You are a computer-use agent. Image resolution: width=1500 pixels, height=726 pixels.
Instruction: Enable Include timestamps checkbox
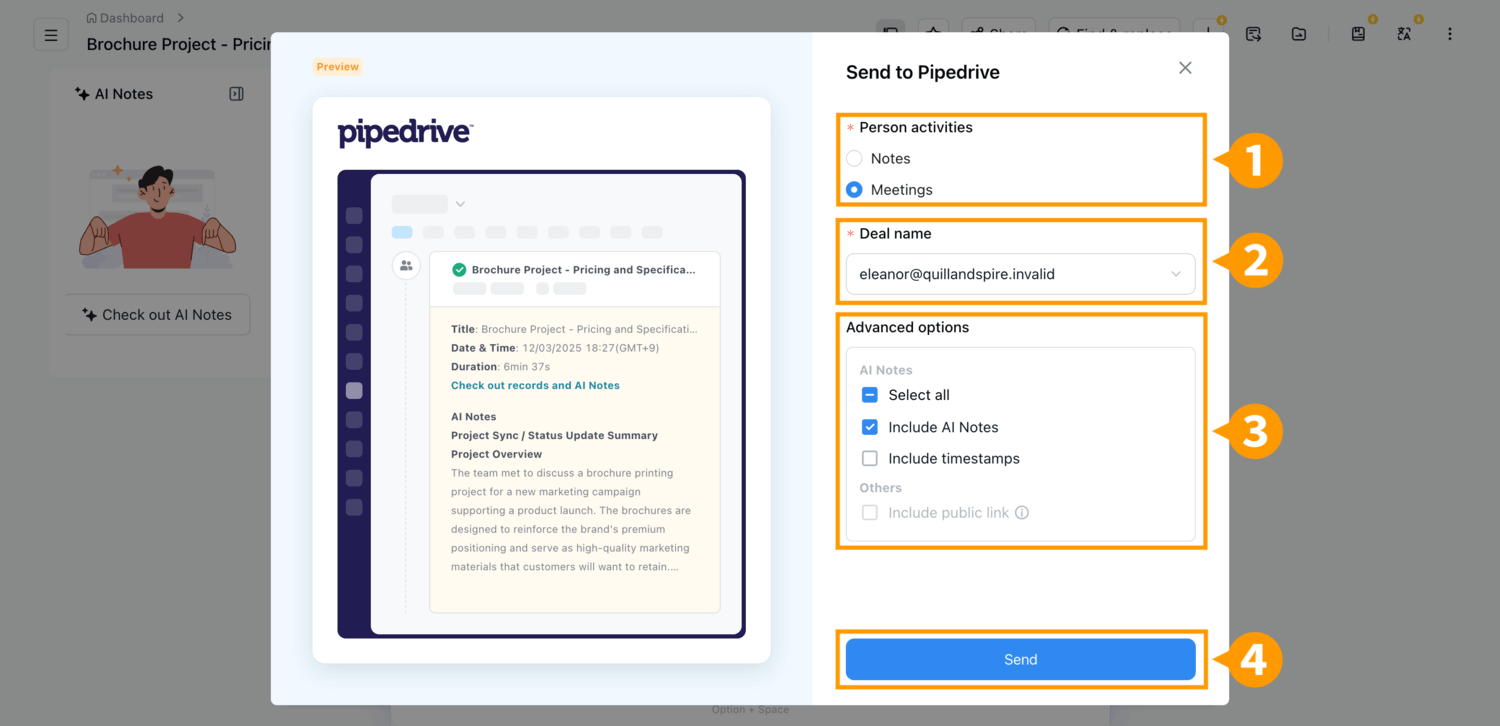click(x=870, y=458)
